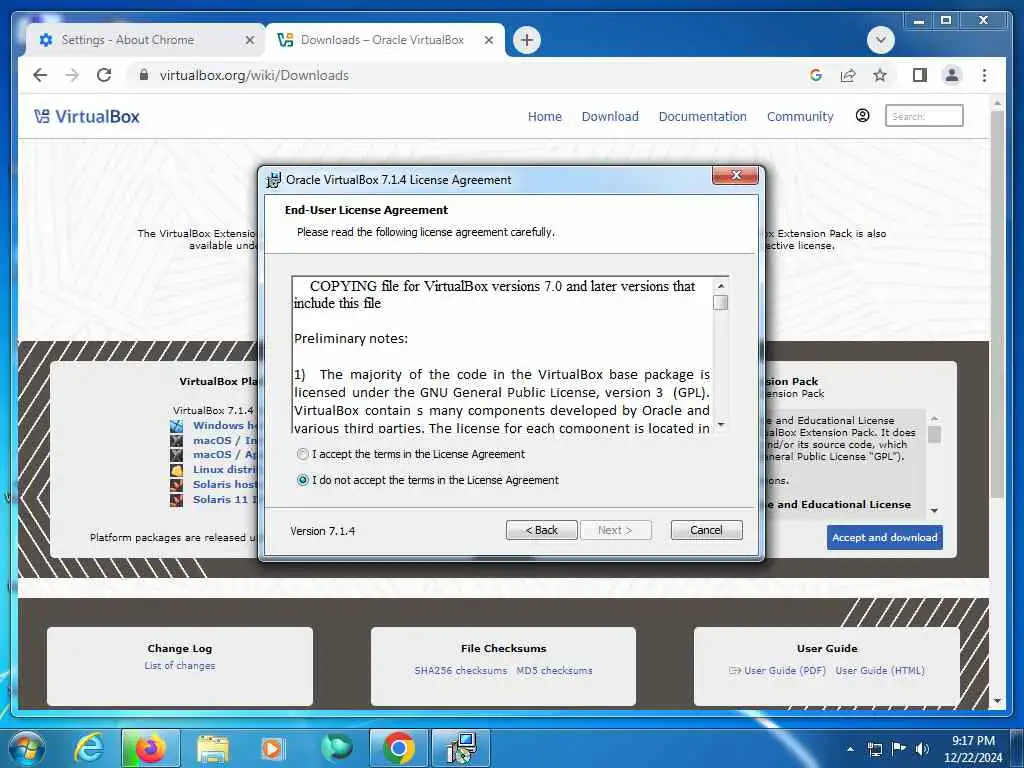Click the site padlock icon in address bar
Image resolution: width=1024 pixels, height=768 pixels.
pos(144,75)
